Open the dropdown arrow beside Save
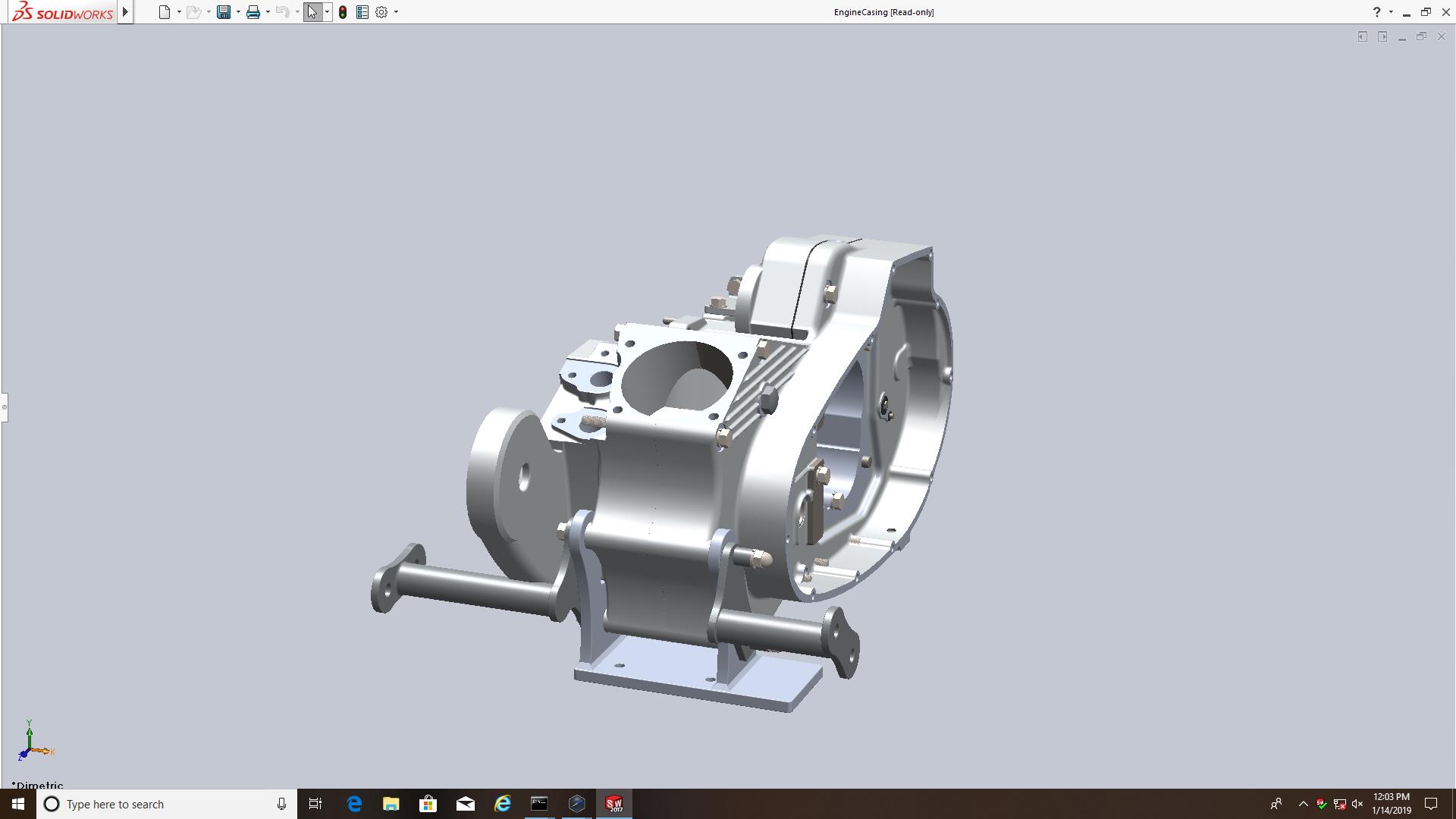1456x819 pixels. click(238, 12)
